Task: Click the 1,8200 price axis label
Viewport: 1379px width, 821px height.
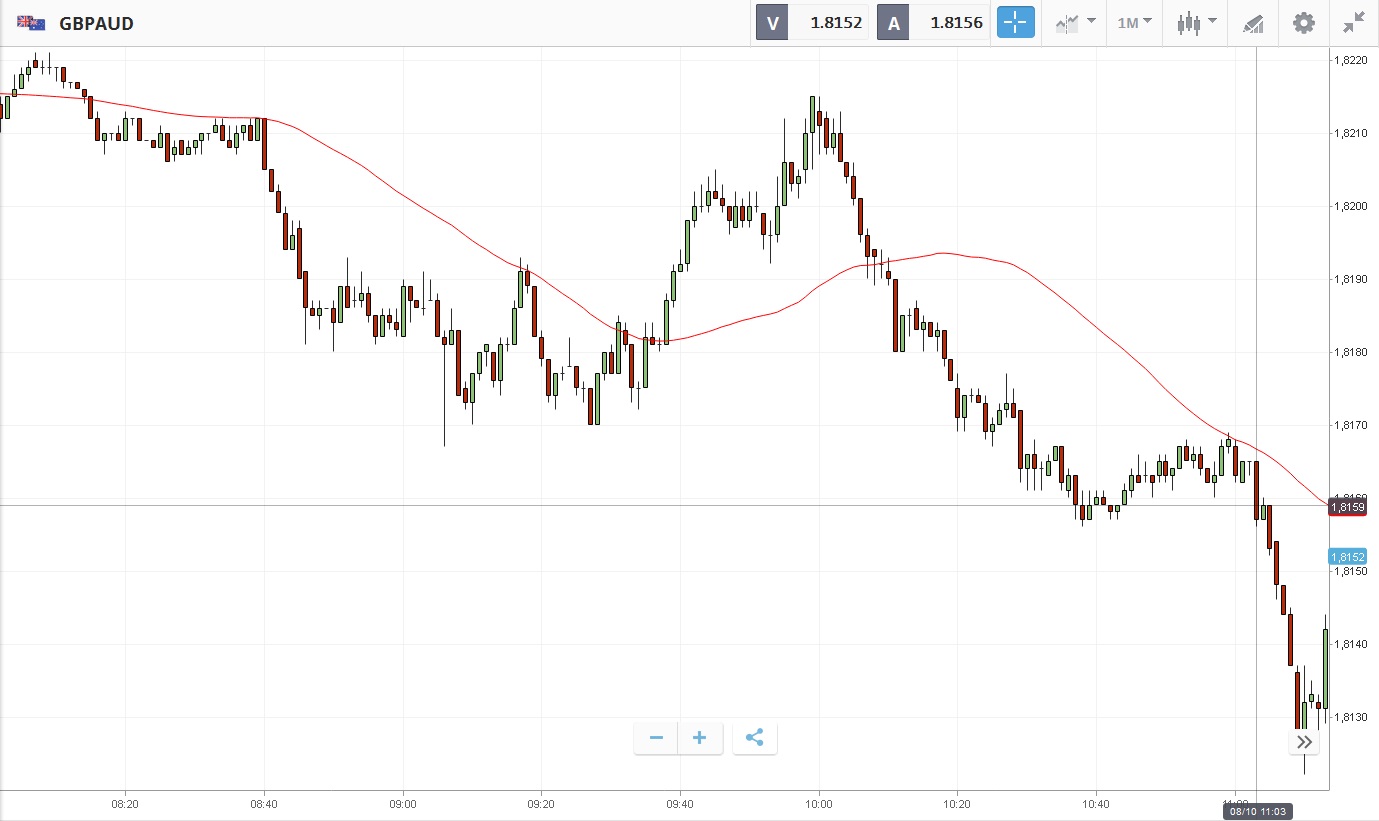Action: pos(1350,206)
